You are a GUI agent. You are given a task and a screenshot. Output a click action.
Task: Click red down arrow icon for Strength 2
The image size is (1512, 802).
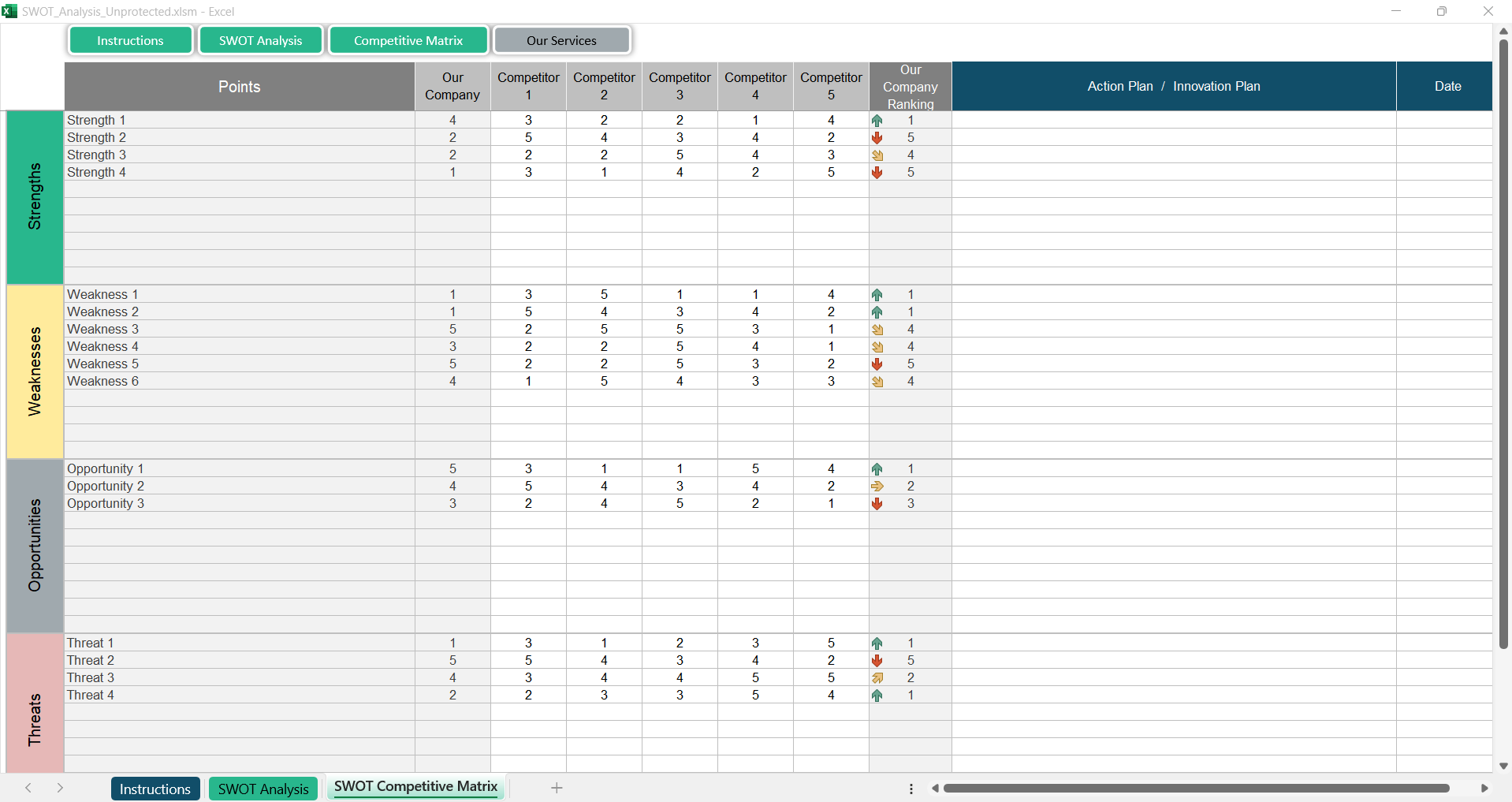click(x=877, y=138)
